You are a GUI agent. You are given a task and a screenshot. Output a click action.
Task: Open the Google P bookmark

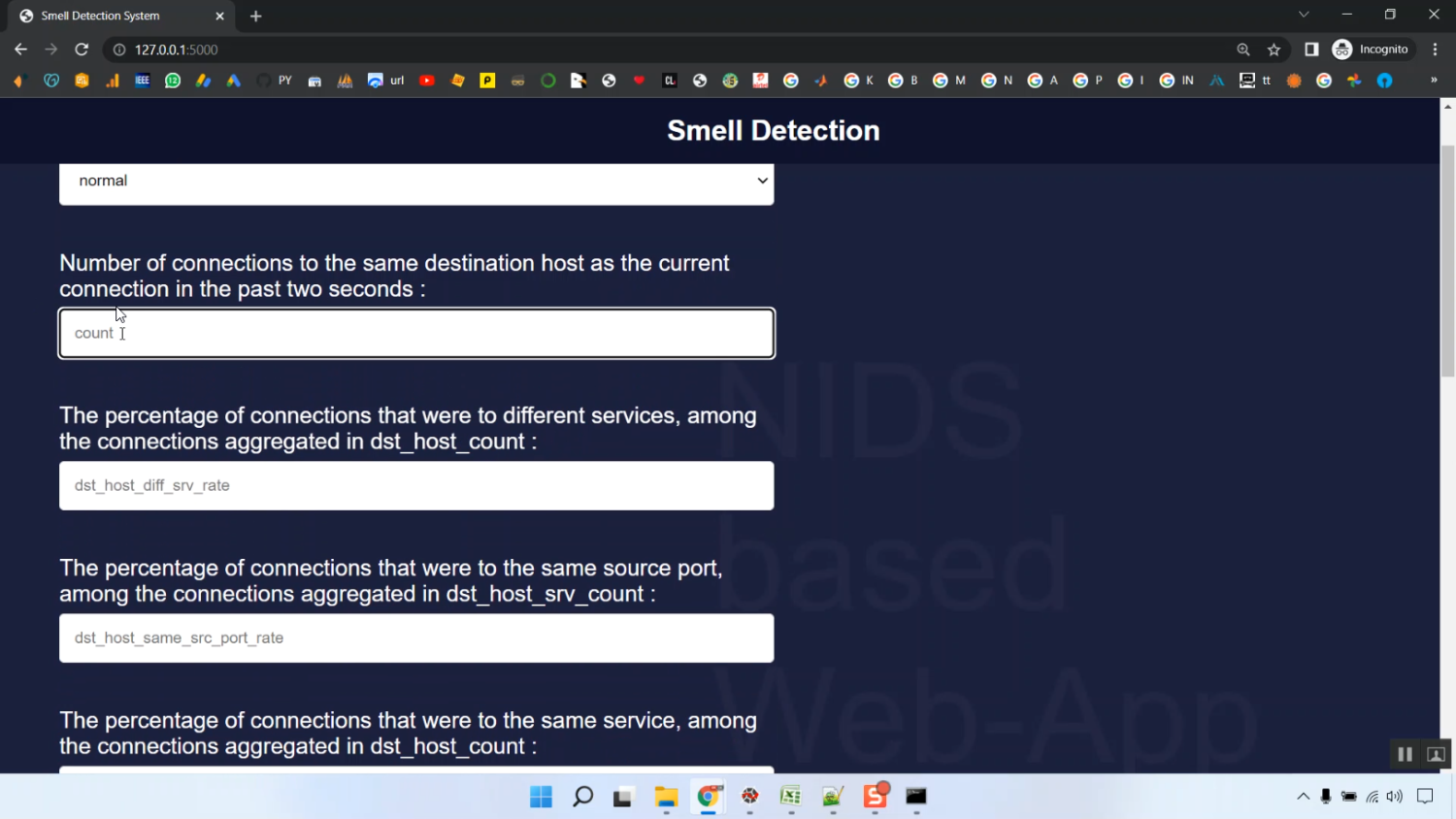1088,81
